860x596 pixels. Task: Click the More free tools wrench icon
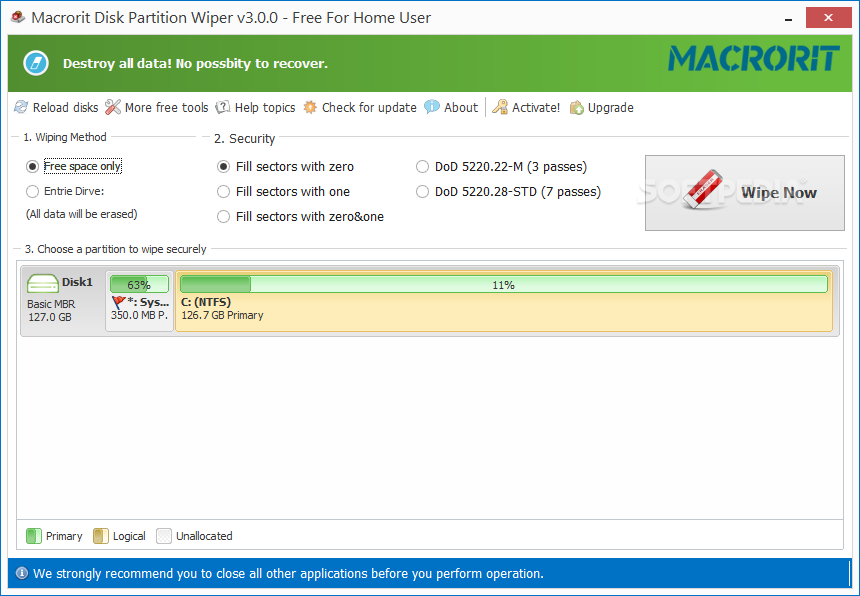113,107
